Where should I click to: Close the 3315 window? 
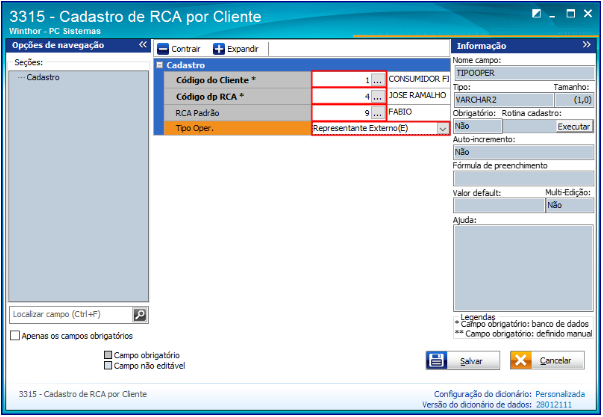588,14
